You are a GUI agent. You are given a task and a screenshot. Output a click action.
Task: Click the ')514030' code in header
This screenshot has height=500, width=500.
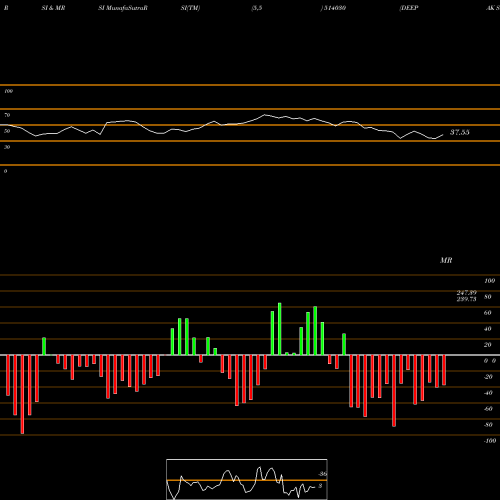333,8
